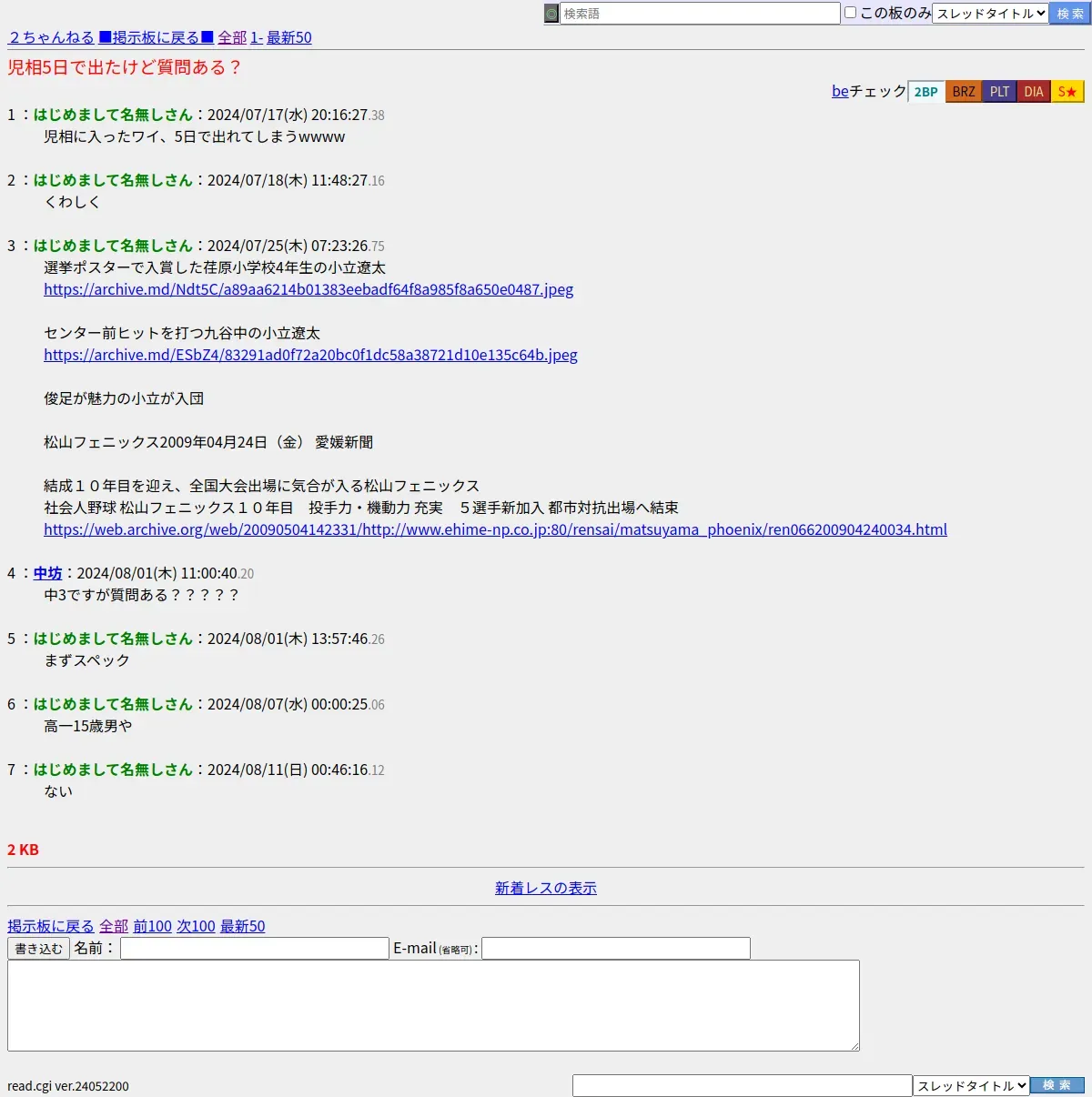Select the orange BRZ badge
1092x1097 pixels.
click(x=964, y=92)
